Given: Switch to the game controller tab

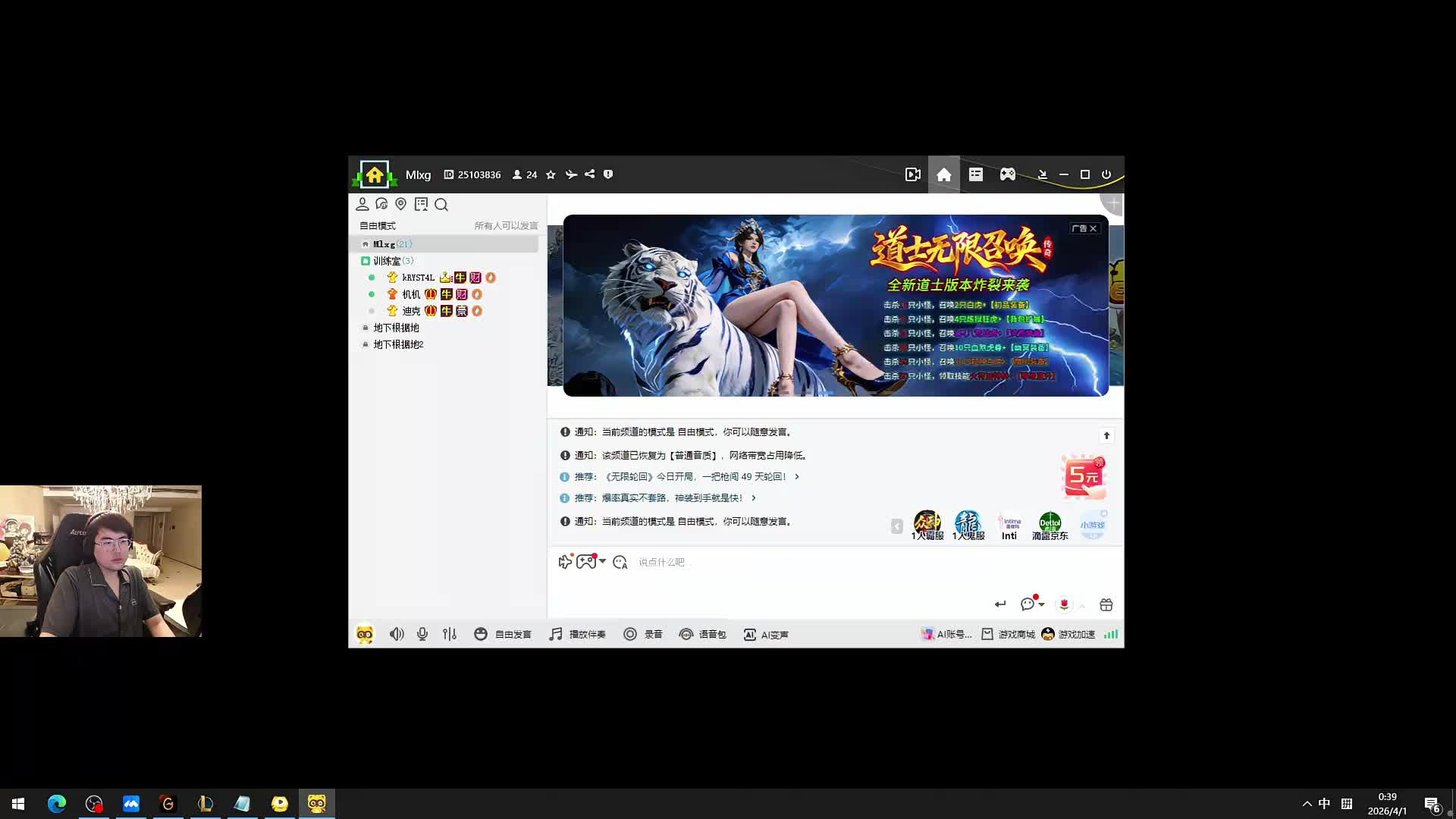Looking at the screenshot, I should [x=1007, y=175].
